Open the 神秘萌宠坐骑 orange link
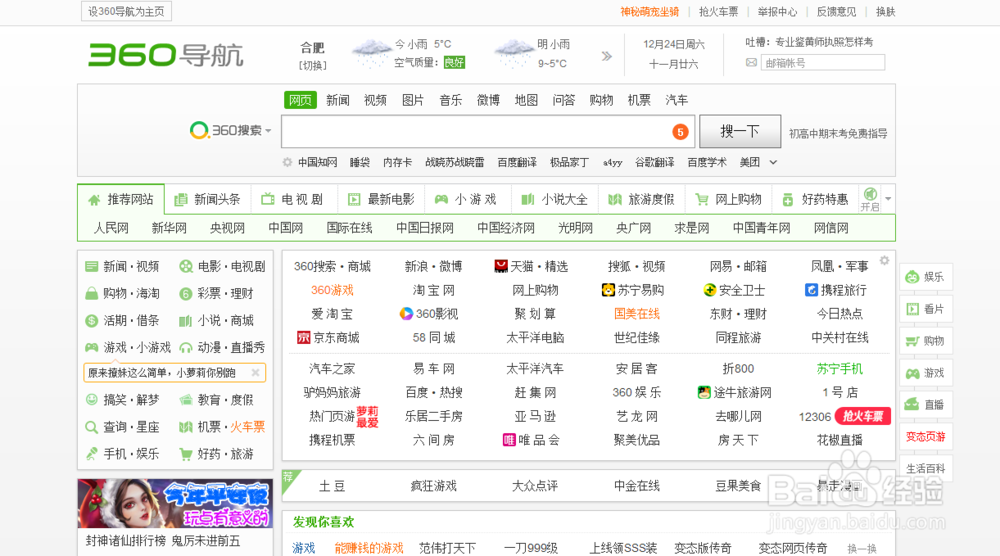This screenshot has height=556, width=1000. (649, 11)
